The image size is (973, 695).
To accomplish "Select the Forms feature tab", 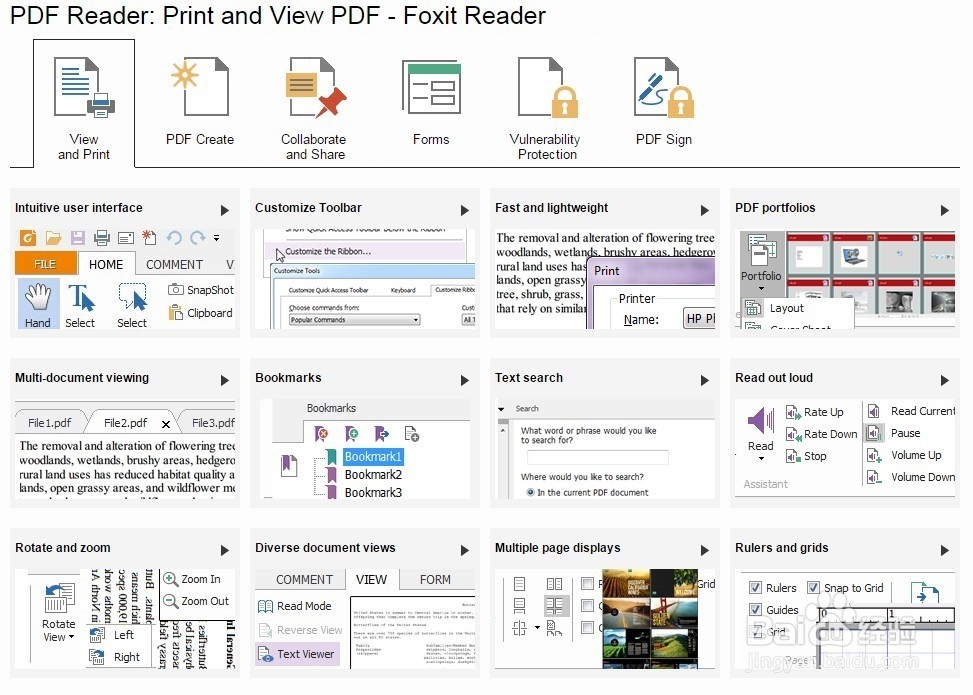I will tap(431, 103).
